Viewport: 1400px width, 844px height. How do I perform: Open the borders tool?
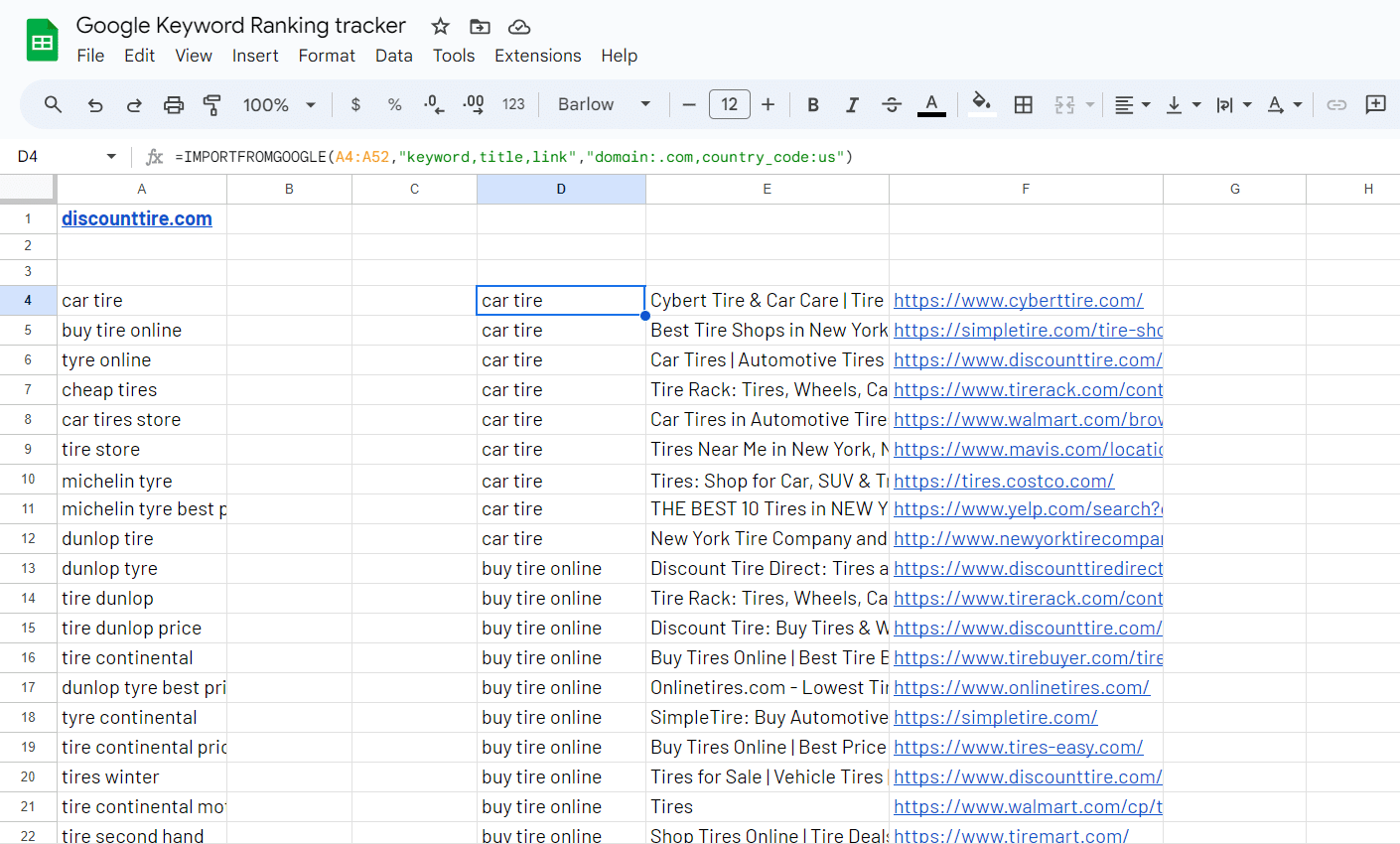tap(1024, 105)
